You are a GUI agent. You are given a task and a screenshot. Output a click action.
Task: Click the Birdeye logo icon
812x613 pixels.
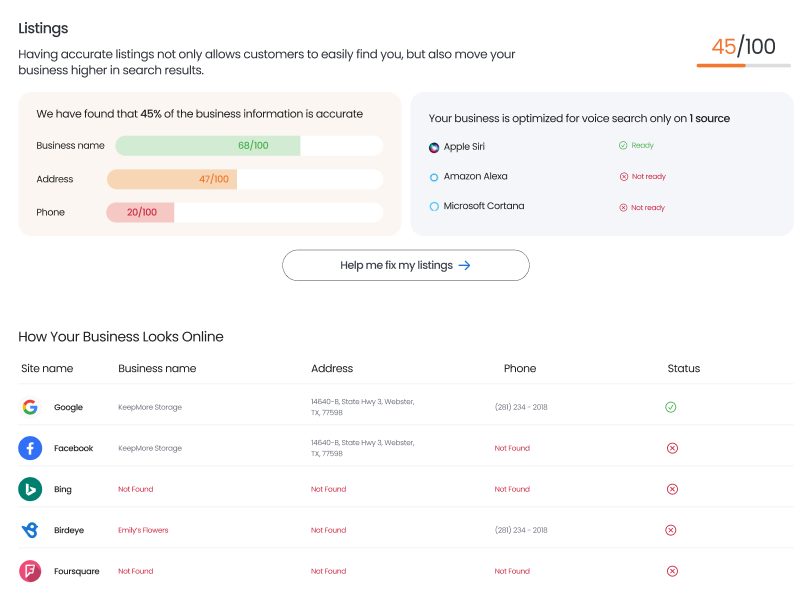pyautogui.click(x=30, y=530)
